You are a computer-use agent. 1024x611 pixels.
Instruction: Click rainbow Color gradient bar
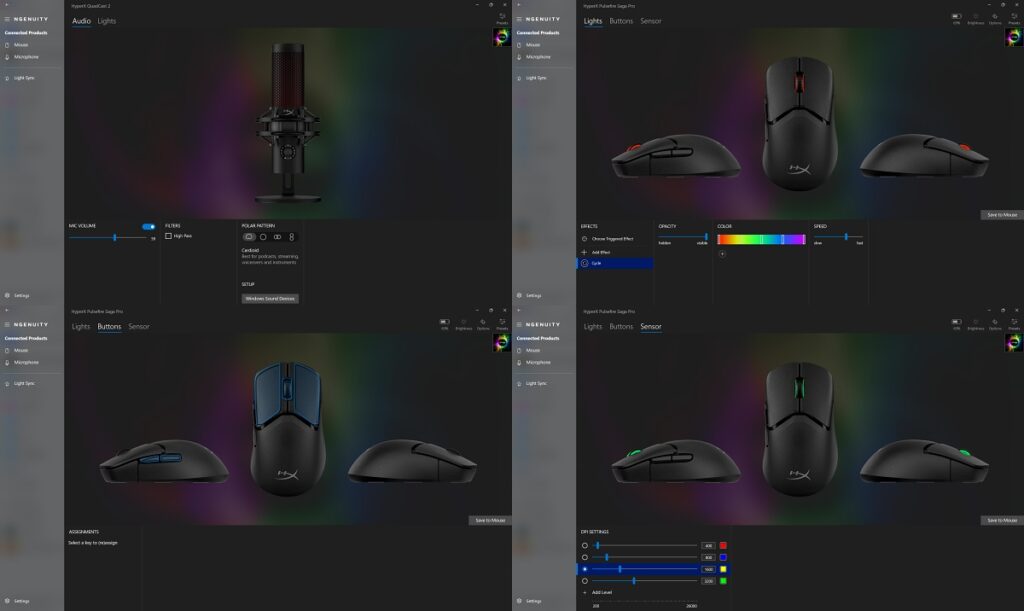pos(761,240)
